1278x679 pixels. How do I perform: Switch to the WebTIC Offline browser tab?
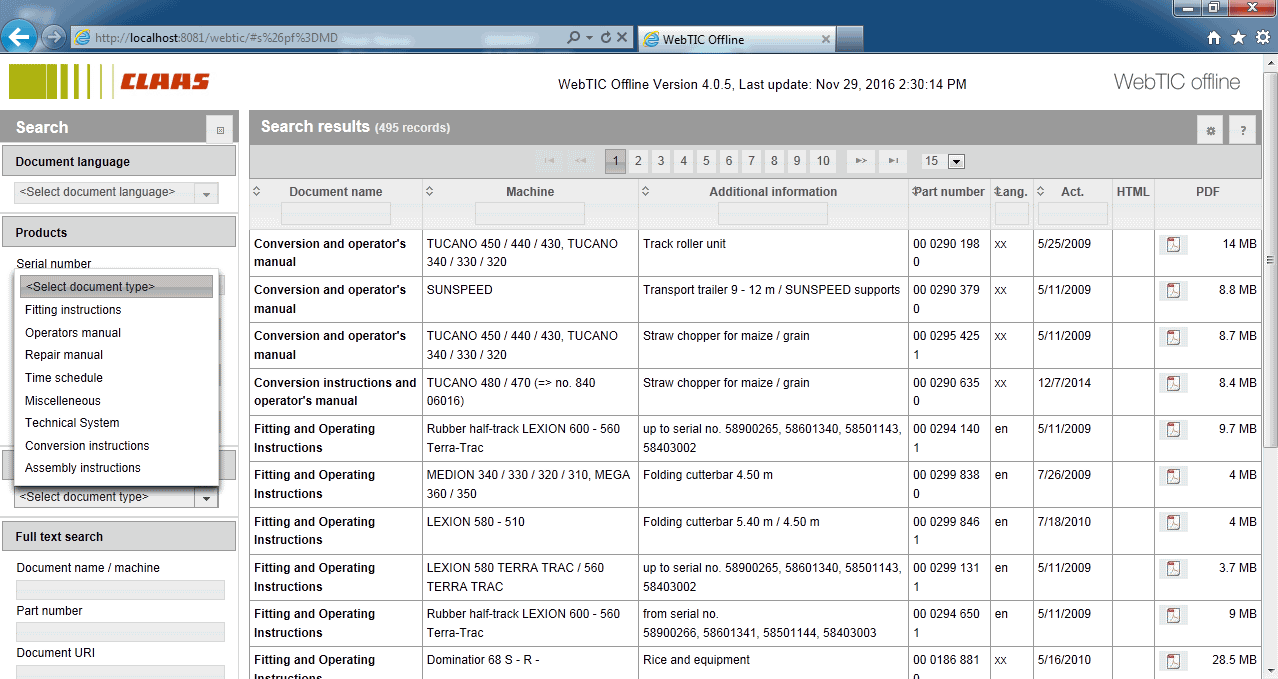736,39
